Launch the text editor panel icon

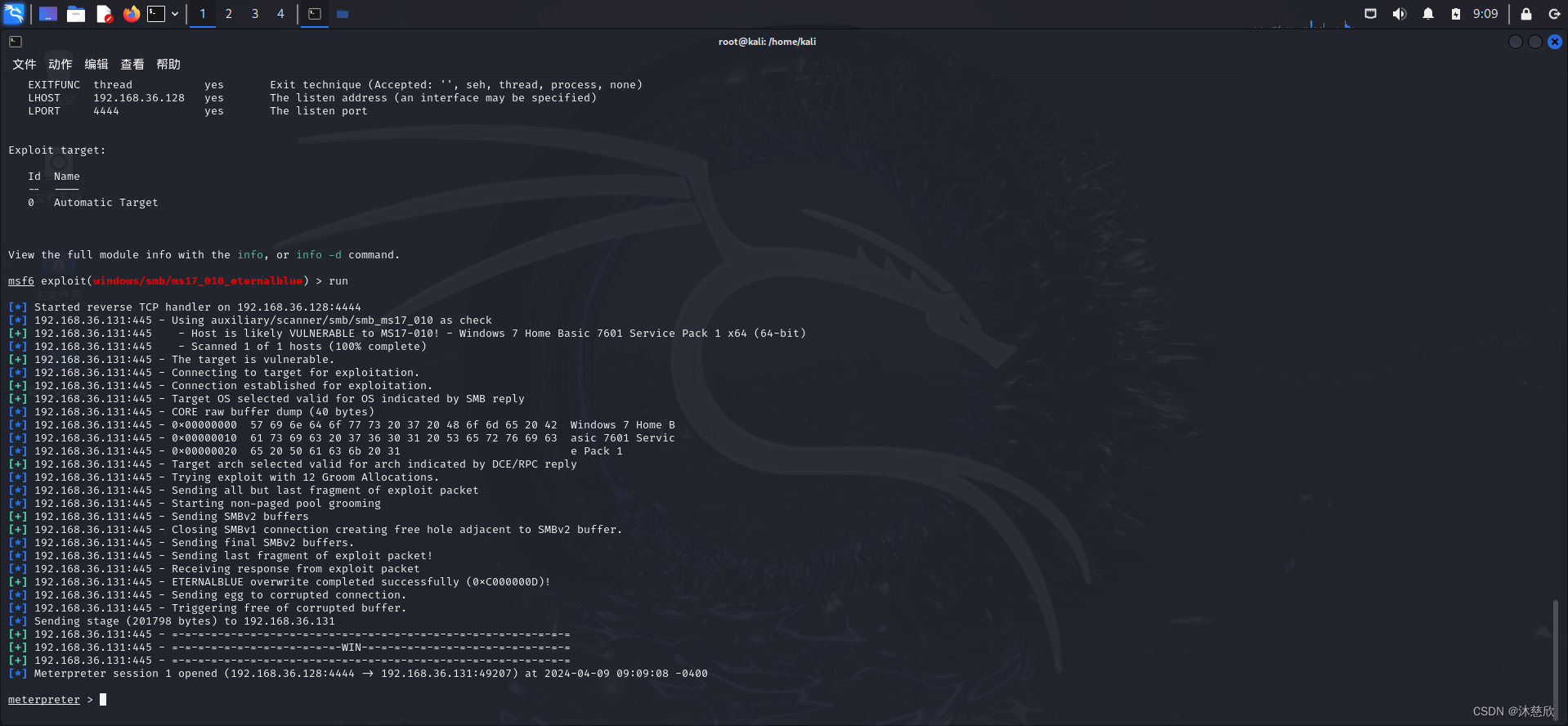[104, 14]
